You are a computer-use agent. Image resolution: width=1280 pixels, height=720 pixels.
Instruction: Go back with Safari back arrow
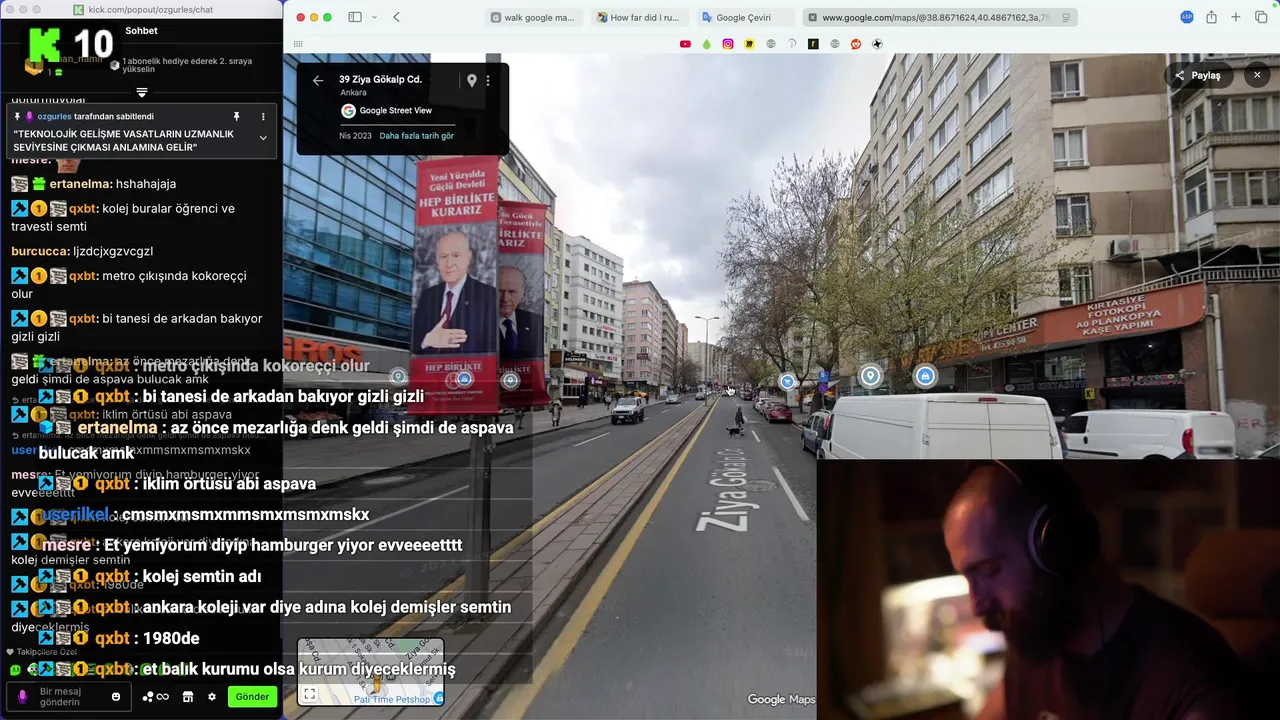coord(397,17)
